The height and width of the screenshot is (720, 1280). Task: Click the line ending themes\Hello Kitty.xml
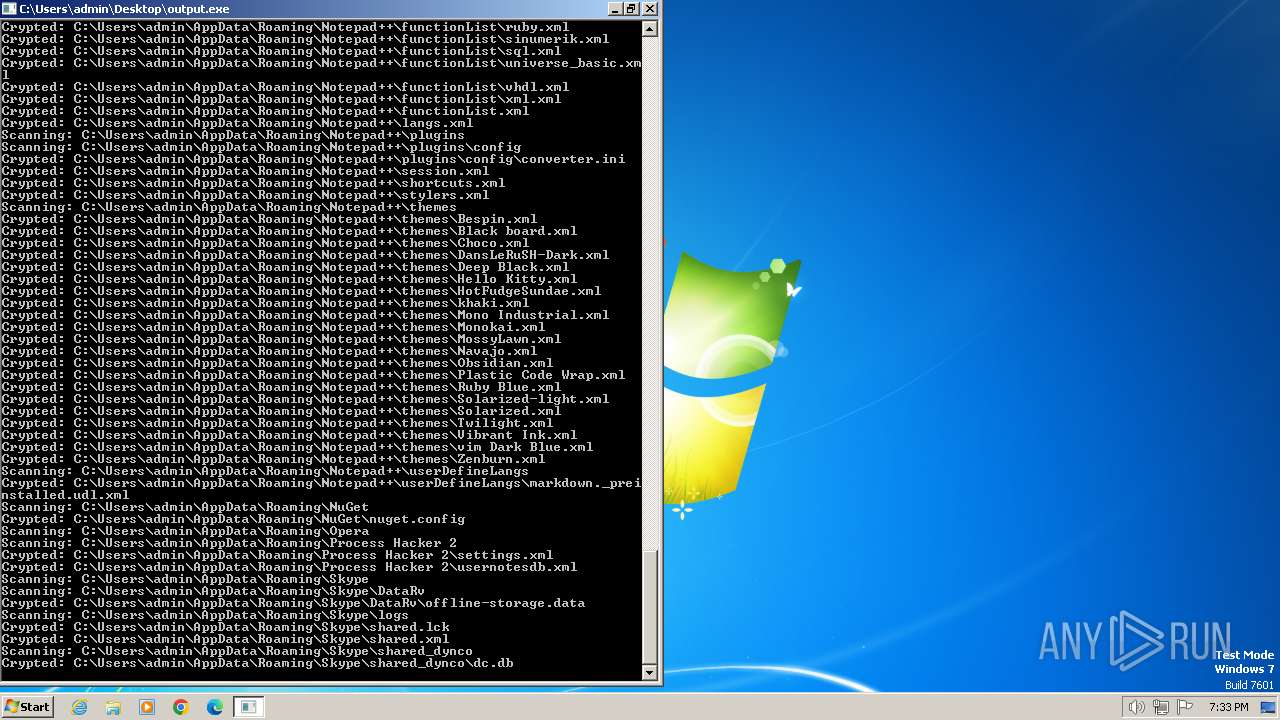coord(289,279)
